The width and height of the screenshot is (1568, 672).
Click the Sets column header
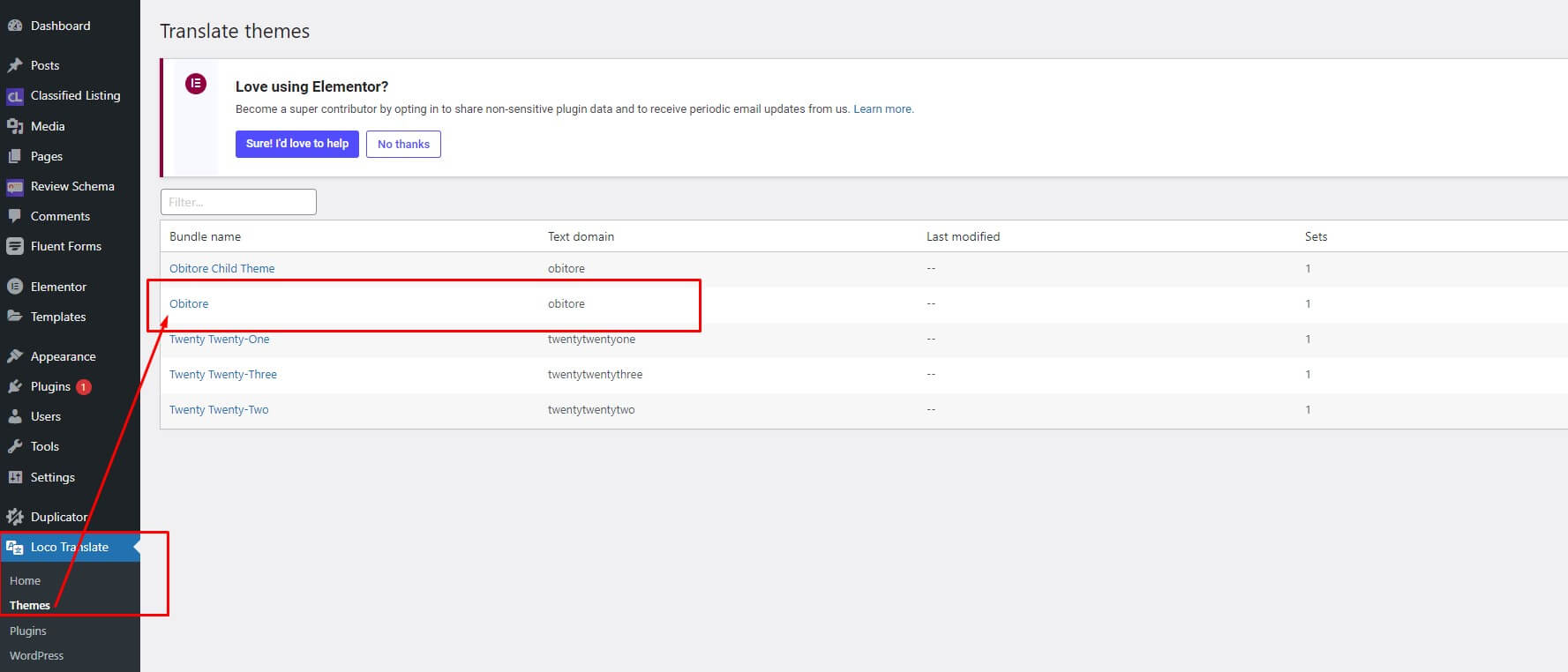tap(1316, 236)
